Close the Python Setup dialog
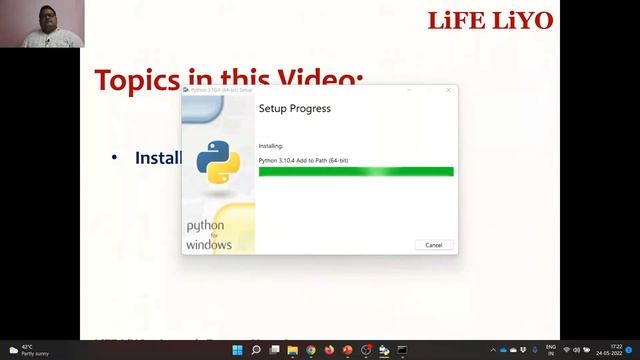Image resolution: width=640 pixels, height=360 pixels. [448, 90]
